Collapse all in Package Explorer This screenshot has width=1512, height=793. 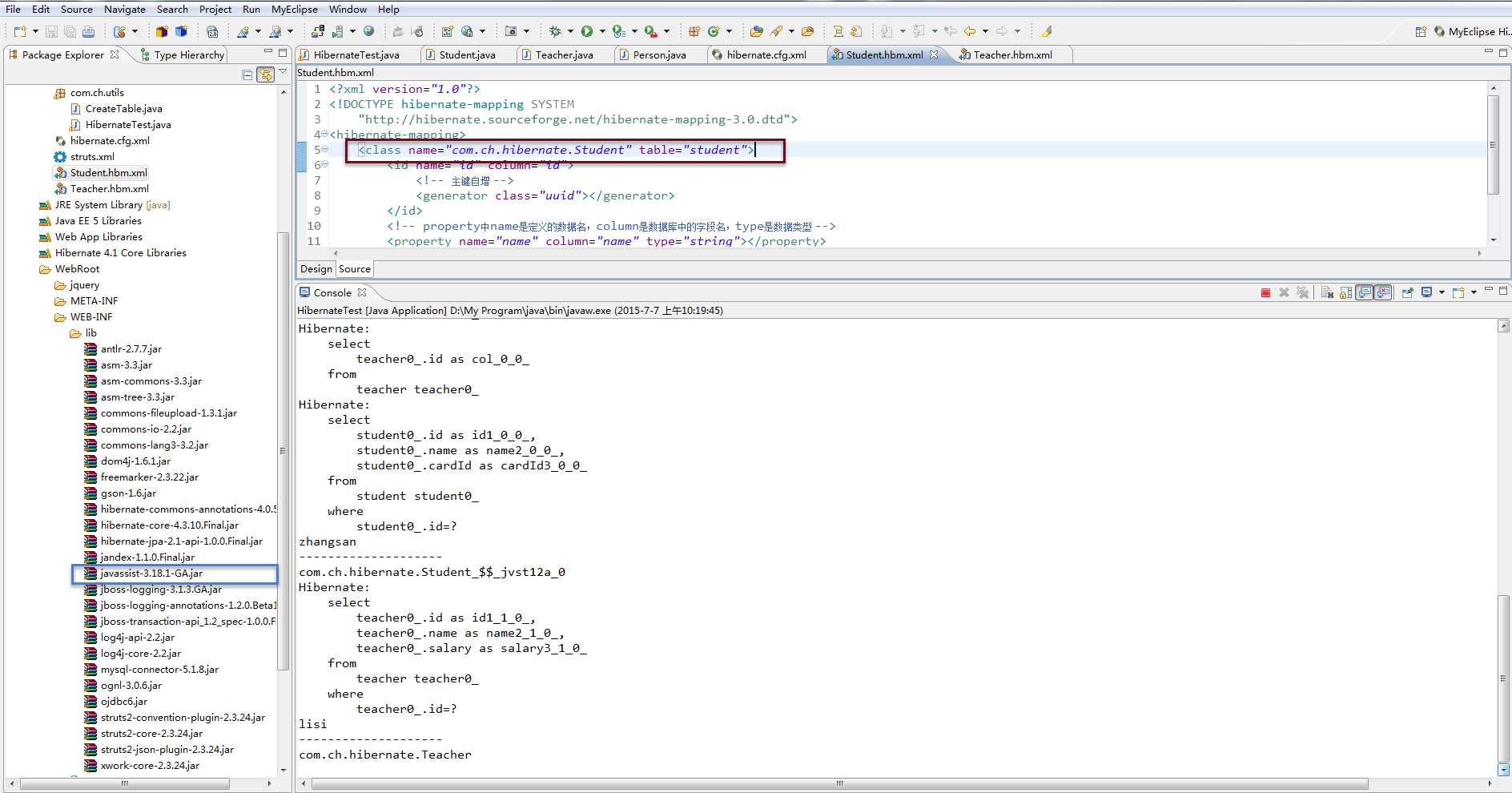(x=247, y=74)
